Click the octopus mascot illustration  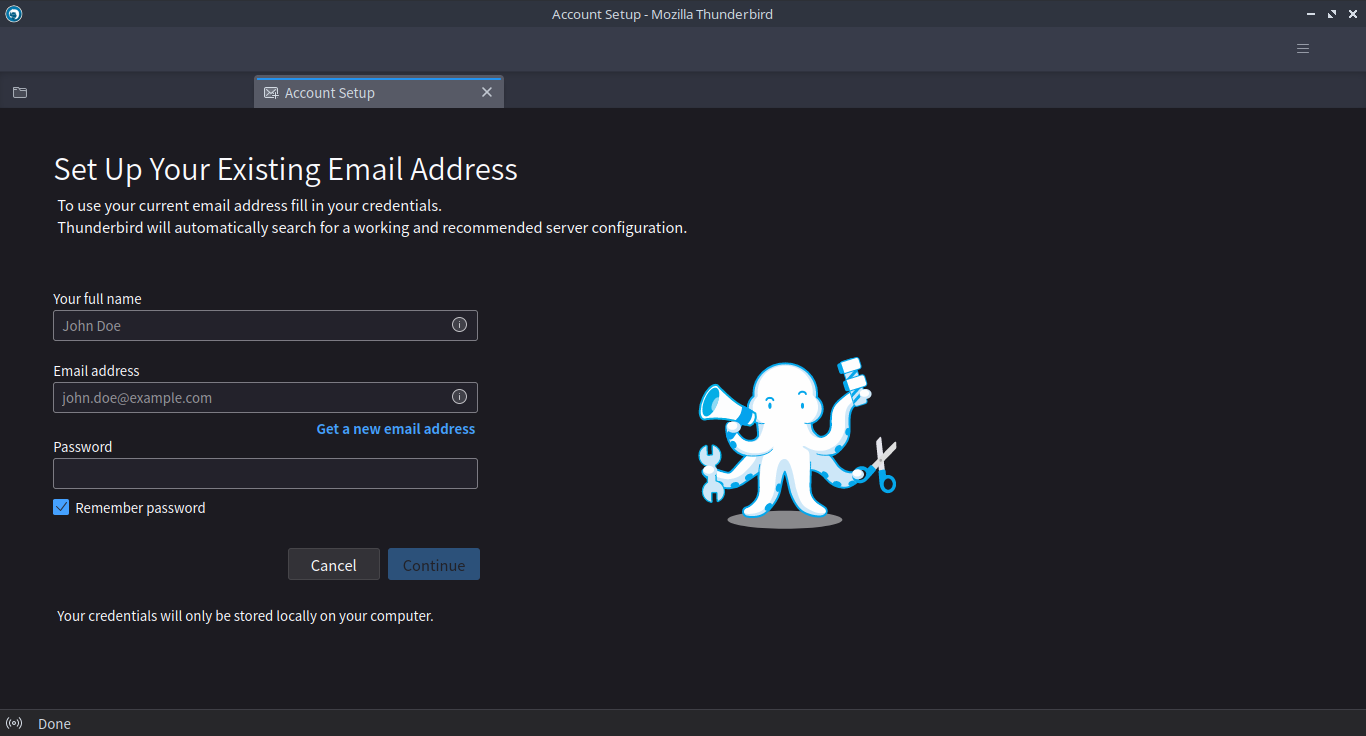(x=797, y=443)
